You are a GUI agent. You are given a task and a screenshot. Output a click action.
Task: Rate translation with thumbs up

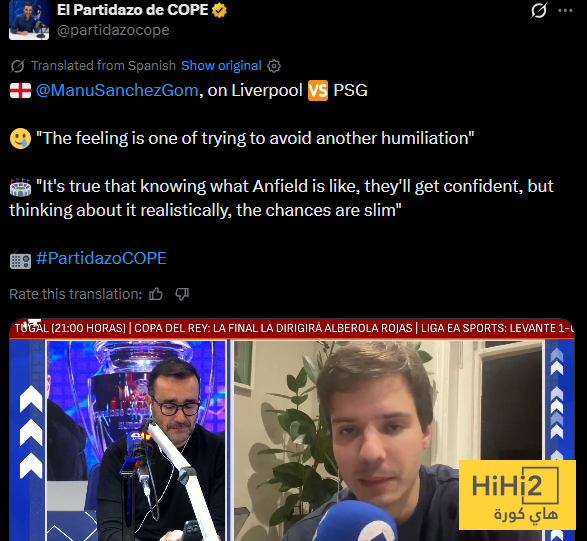tap(156, 294)
